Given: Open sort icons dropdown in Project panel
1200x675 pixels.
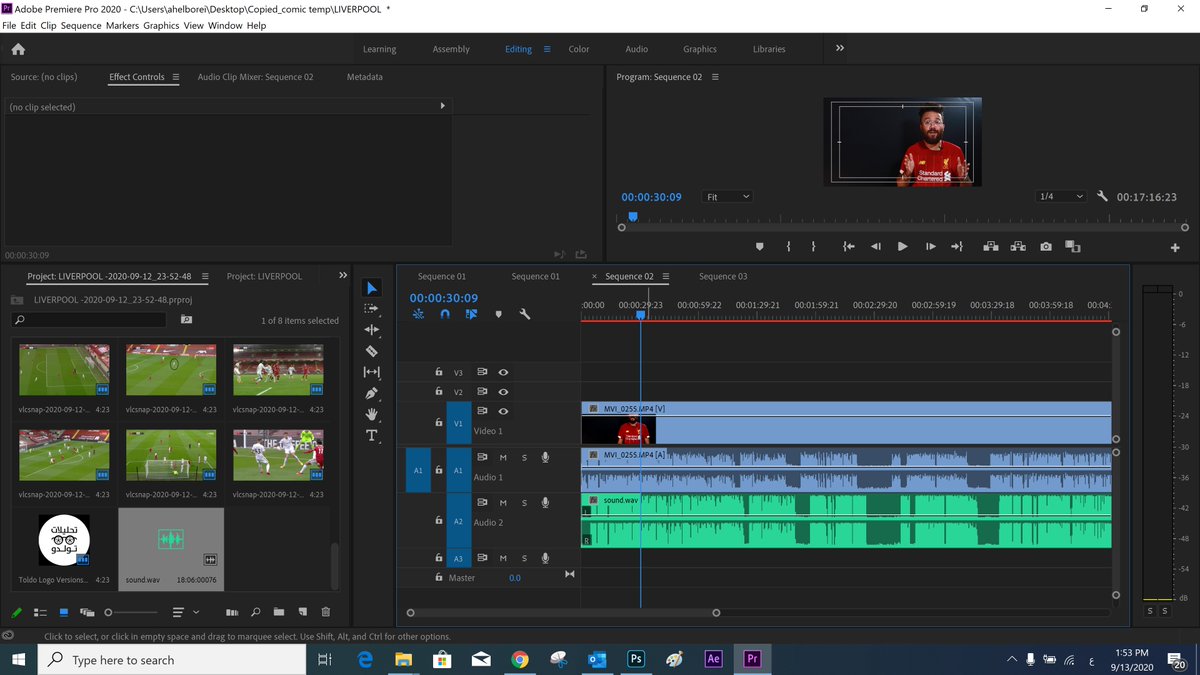Looking at the screenshot, I should (186, 612).
